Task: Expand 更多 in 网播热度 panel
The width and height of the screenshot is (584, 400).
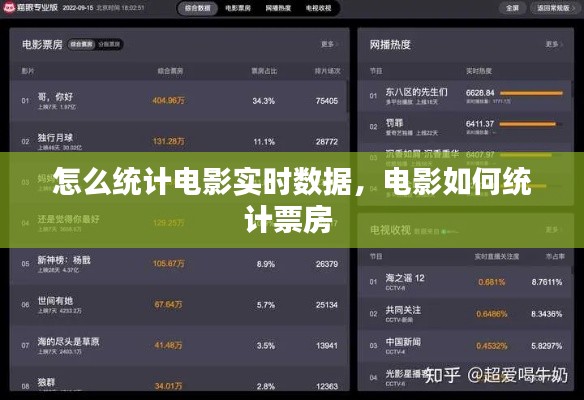Action: click(x=554, y=44)
